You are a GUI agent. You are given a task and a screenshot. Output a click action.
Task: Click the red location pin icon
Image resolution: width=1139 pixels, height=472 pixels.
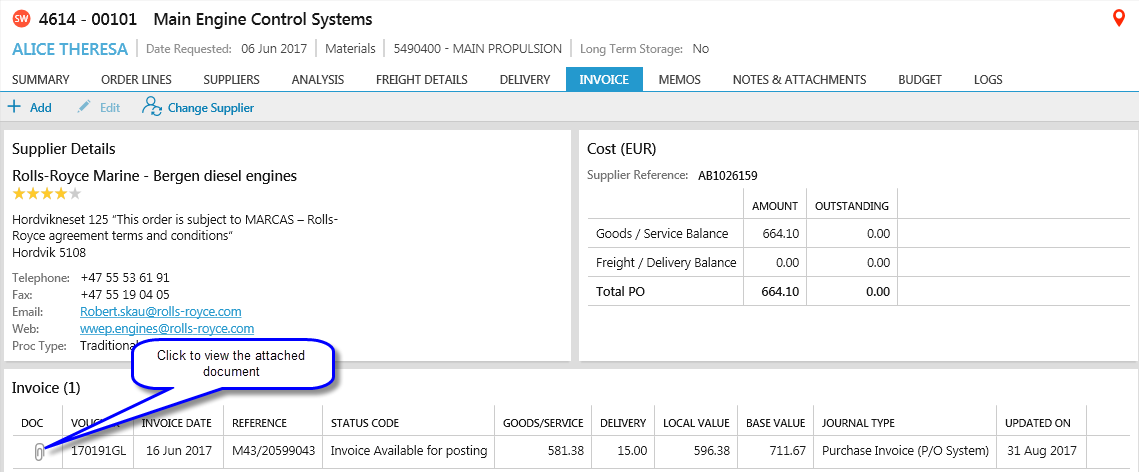1119,19
